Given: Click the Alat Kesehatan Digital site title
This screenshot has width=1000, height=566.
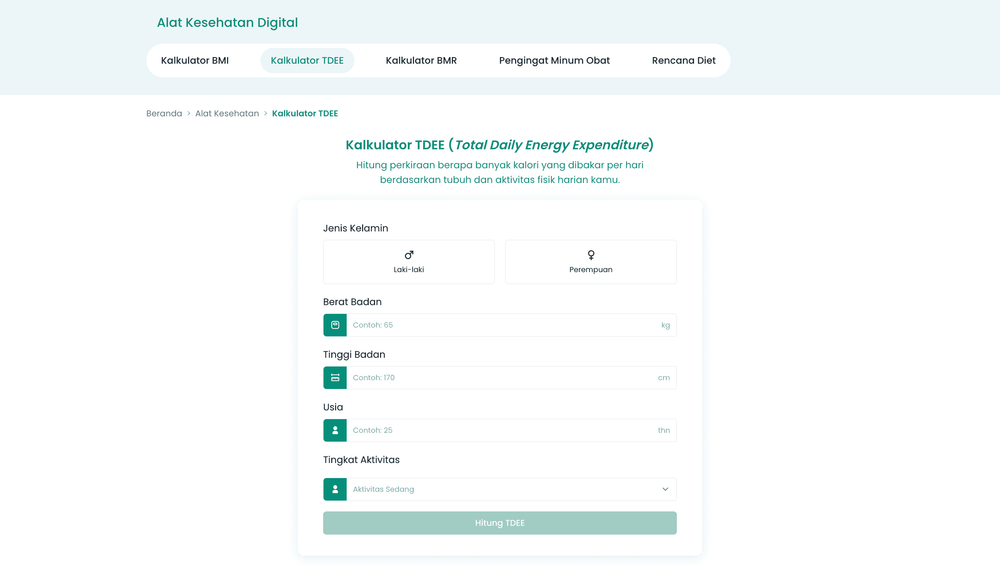Looking at the screenshot, I should pos(228,23).
